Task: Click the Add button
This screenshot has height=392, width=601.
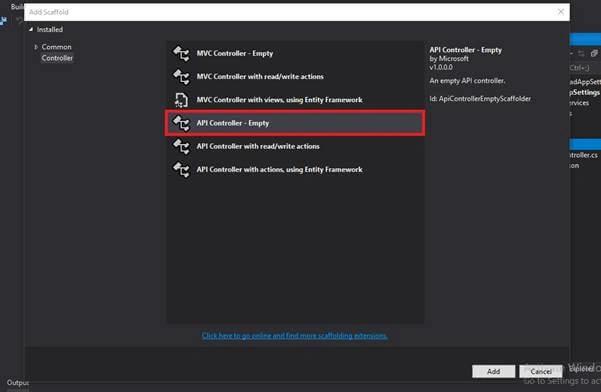Action: click(493, 371)
